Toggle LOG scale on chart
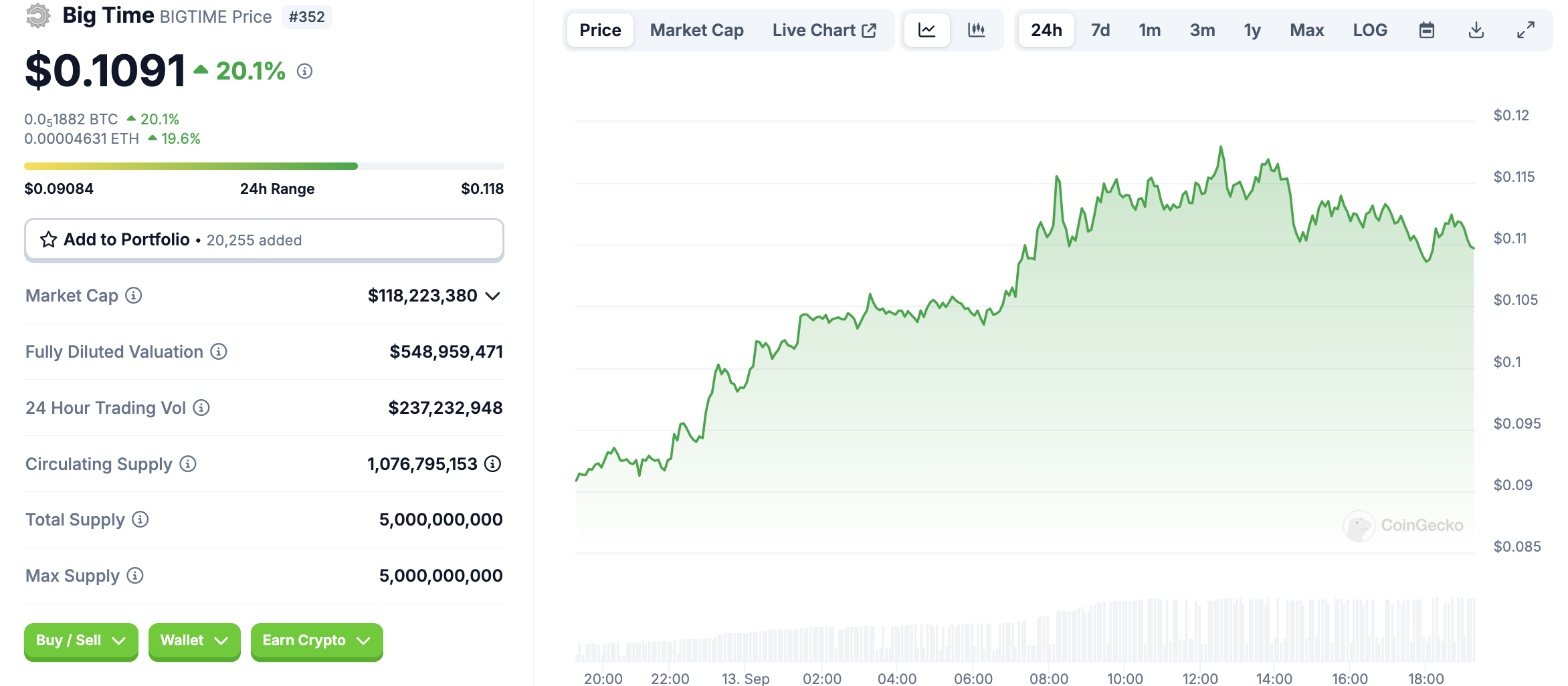Image resolution: width=1568 pixels, height=686 pixels. (1369, 30)
